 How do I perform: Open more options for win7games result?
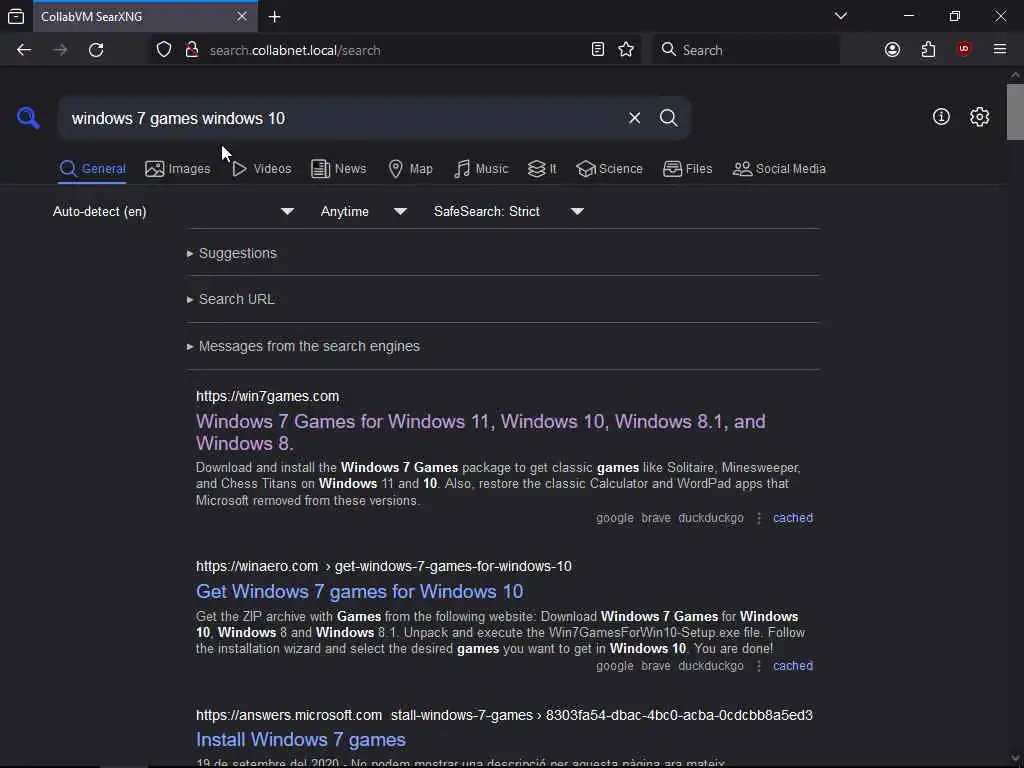click(758, 518)
